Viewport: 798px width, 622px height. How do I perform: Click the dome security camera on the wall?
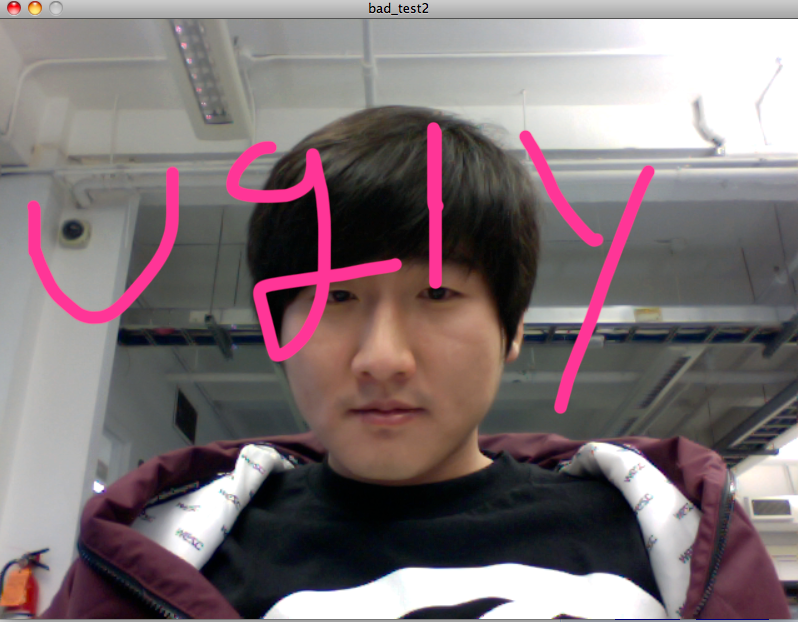click(72, 231)
